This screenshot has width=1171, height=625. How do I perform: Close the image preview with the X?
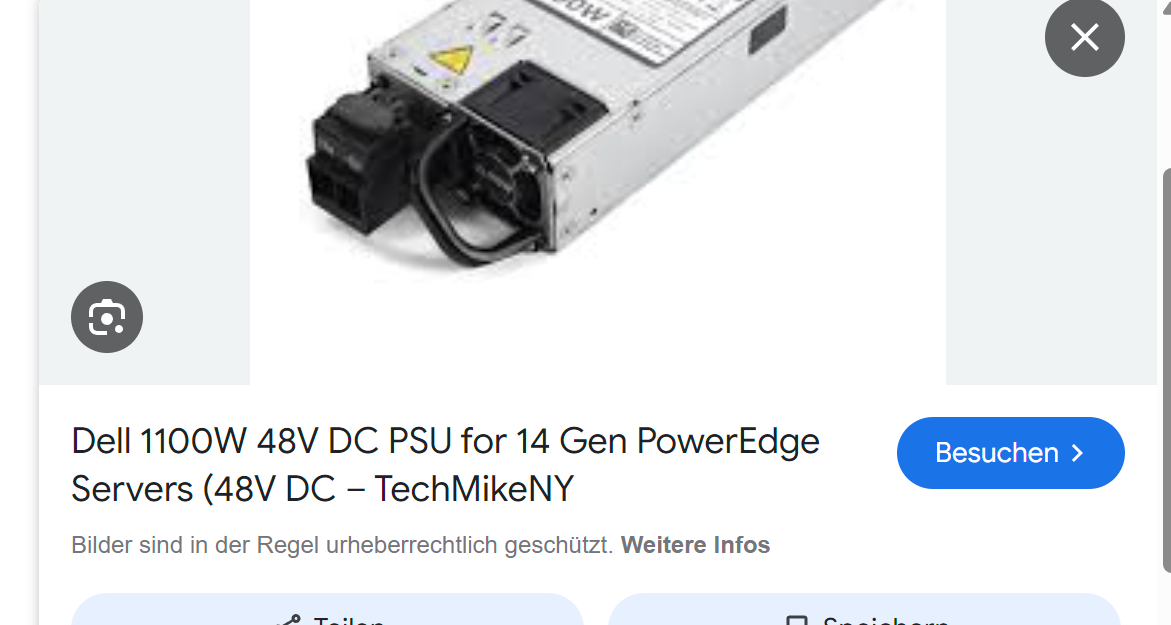coord(1084,37)
